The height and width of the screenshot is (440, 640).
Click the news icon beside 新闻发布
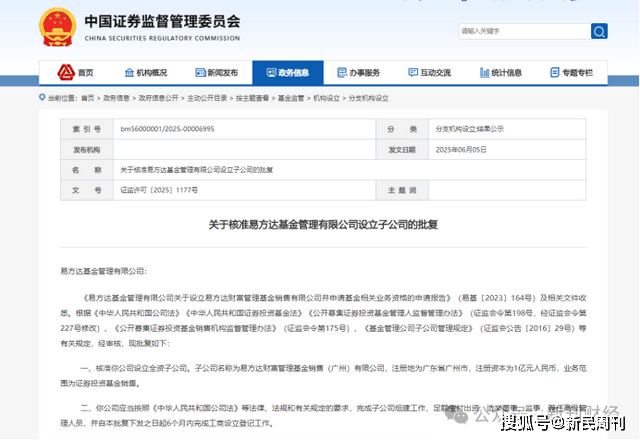coord(199,73)
